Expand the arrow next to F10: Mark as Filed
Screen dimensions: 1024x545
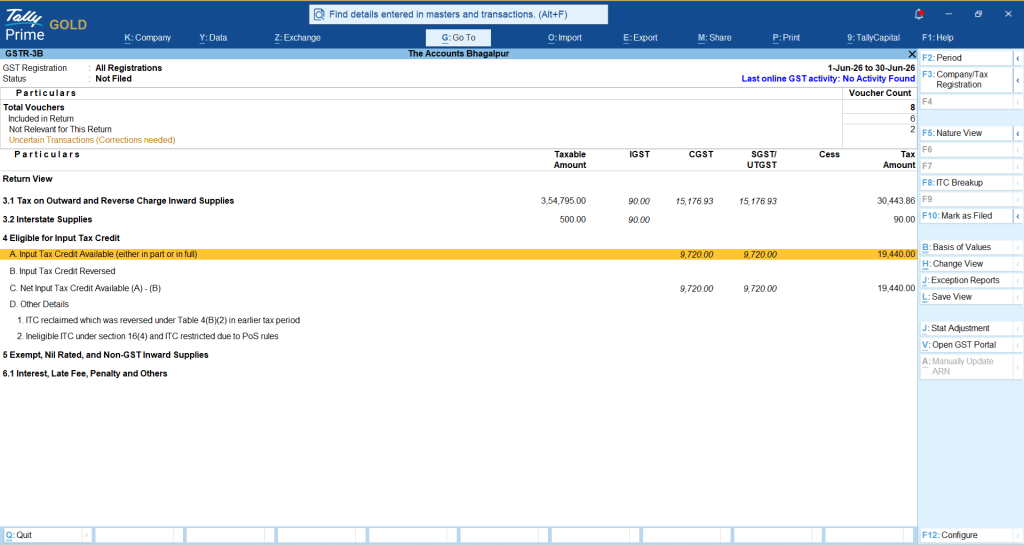(x=1017, y=216)
